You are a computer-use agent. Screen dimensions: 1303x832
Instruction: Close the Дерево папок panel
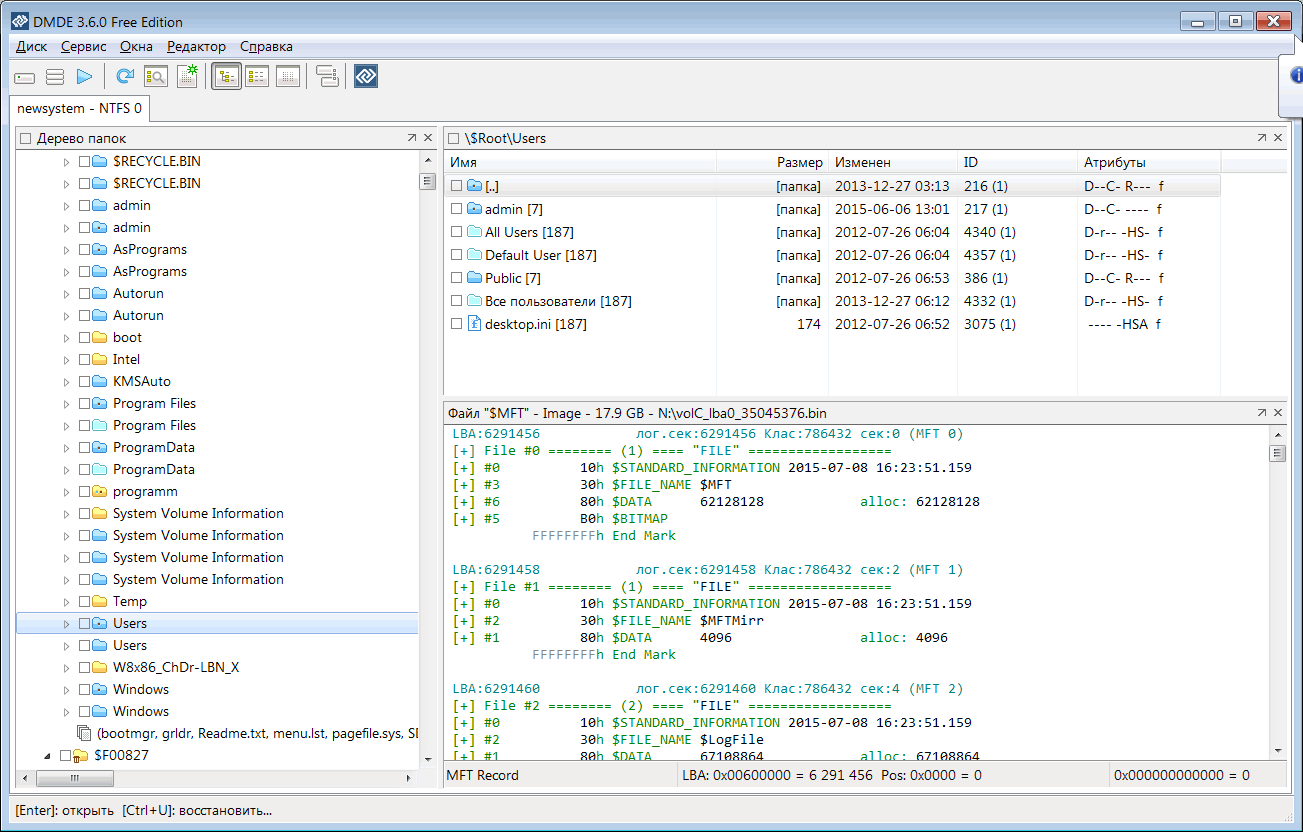click(428, 138)
